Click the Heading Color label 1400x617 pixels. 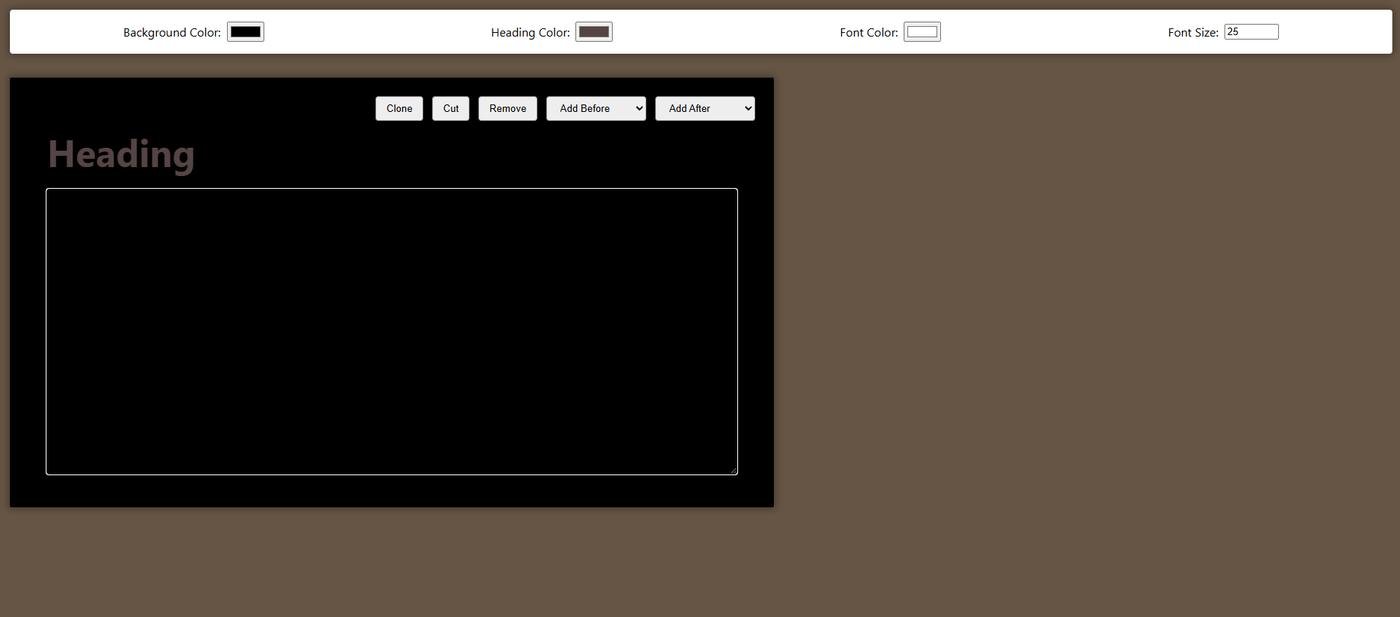530,32
